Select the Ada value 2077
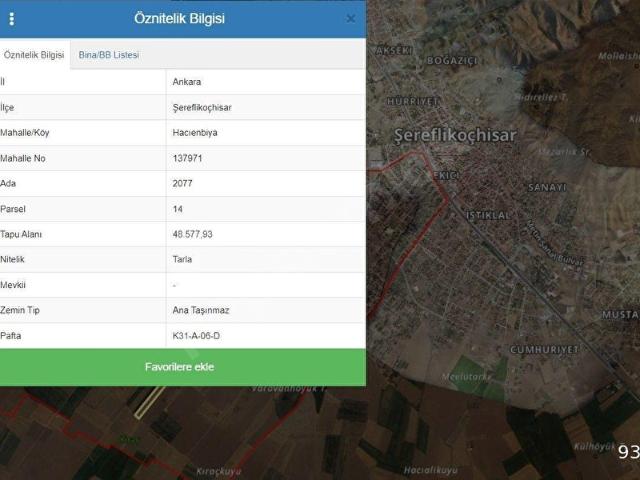Viewport: 640px width, 480px height. pos(182,183)
